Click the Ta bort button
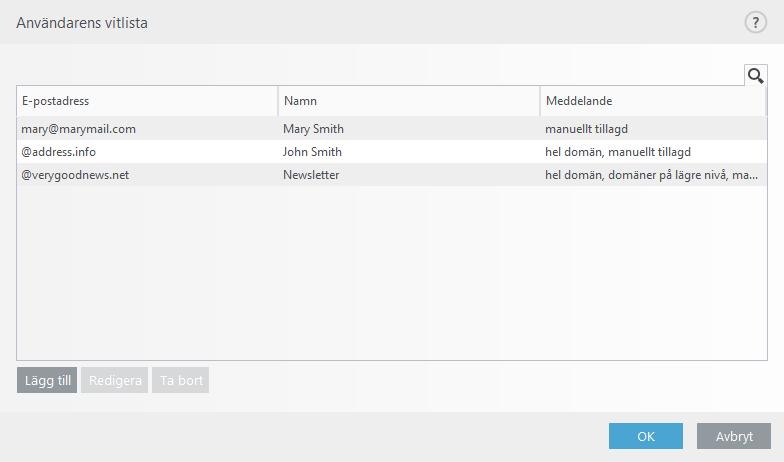 point(180,380)
